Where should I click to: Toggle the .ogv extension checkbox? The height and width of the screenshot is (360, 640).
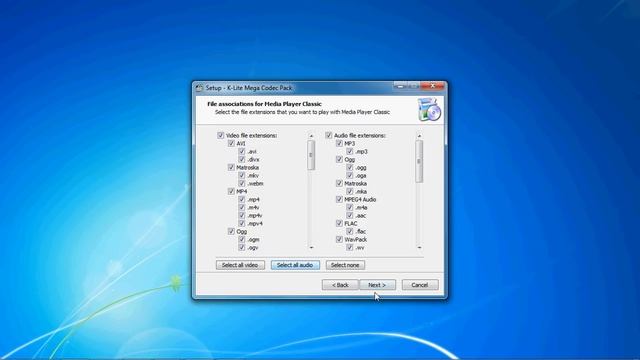click(242, 247)
